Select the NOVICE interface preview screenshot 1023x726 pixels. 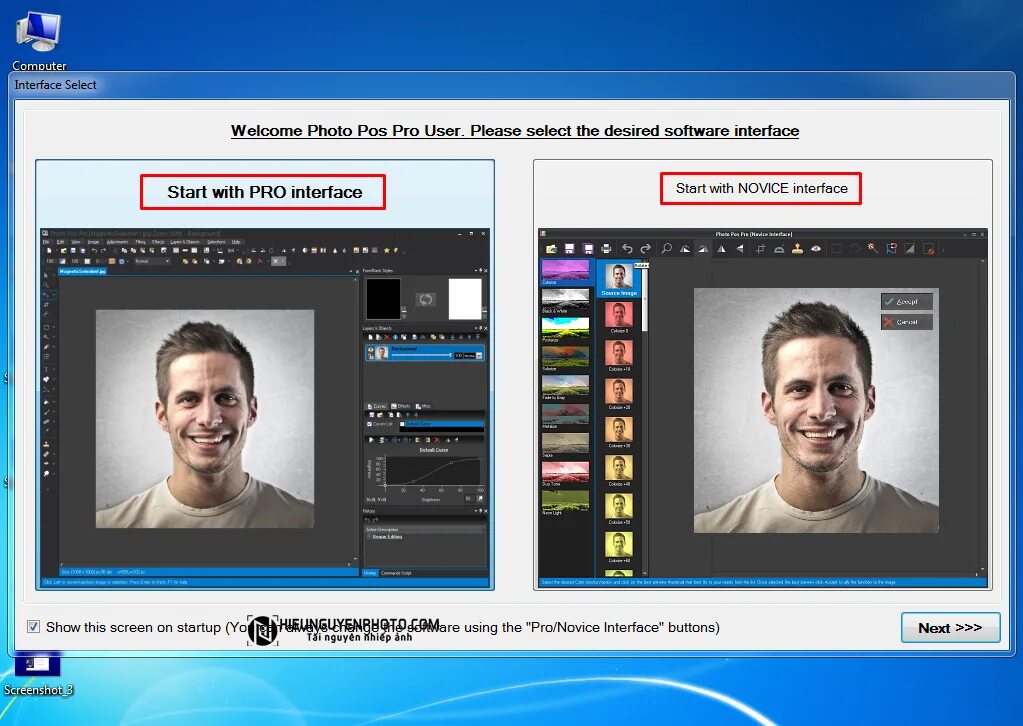coord(763,408)
